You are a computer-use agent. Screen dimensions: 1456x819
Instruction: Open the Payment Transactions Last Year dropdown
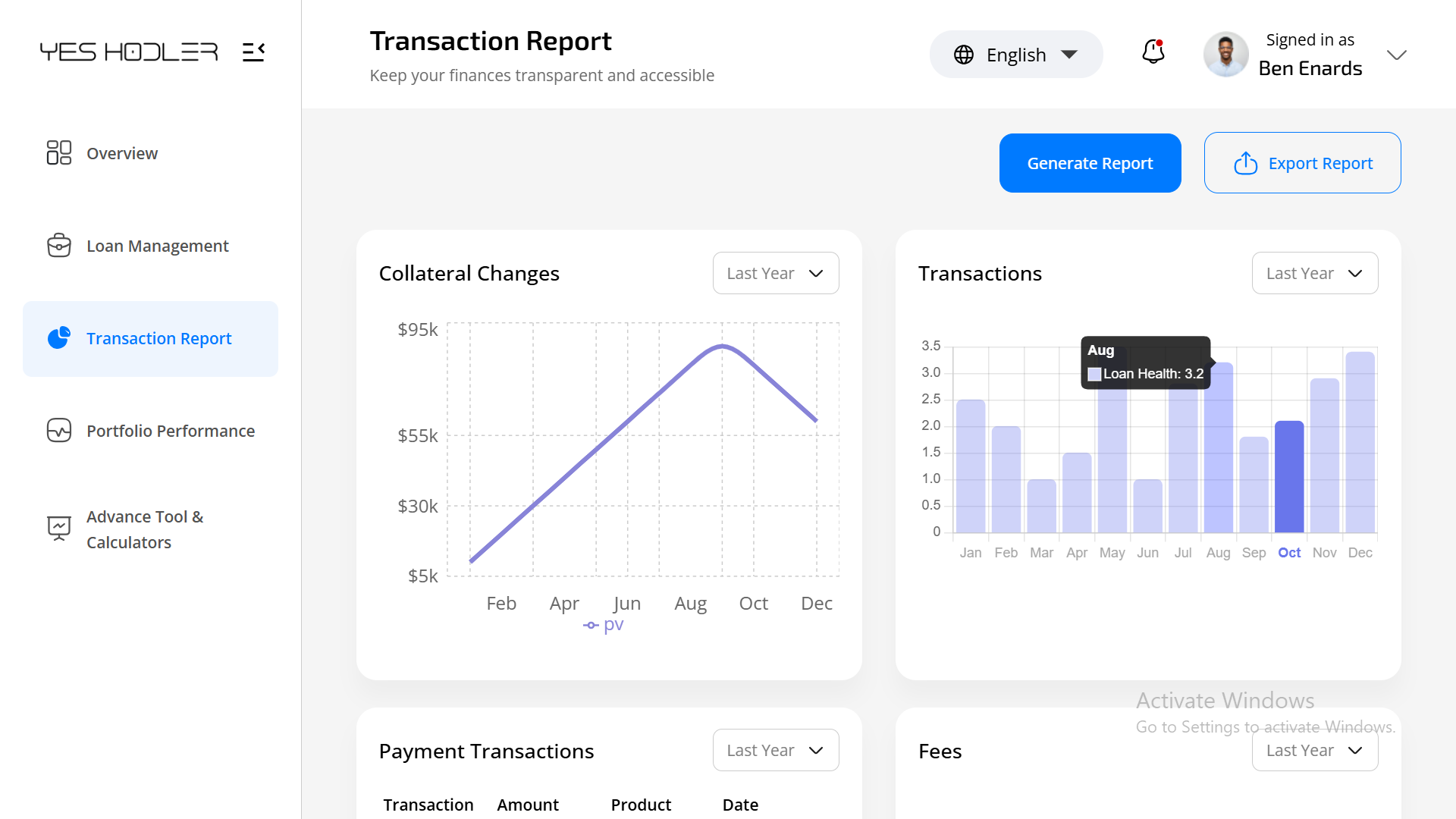coord(775,750)
